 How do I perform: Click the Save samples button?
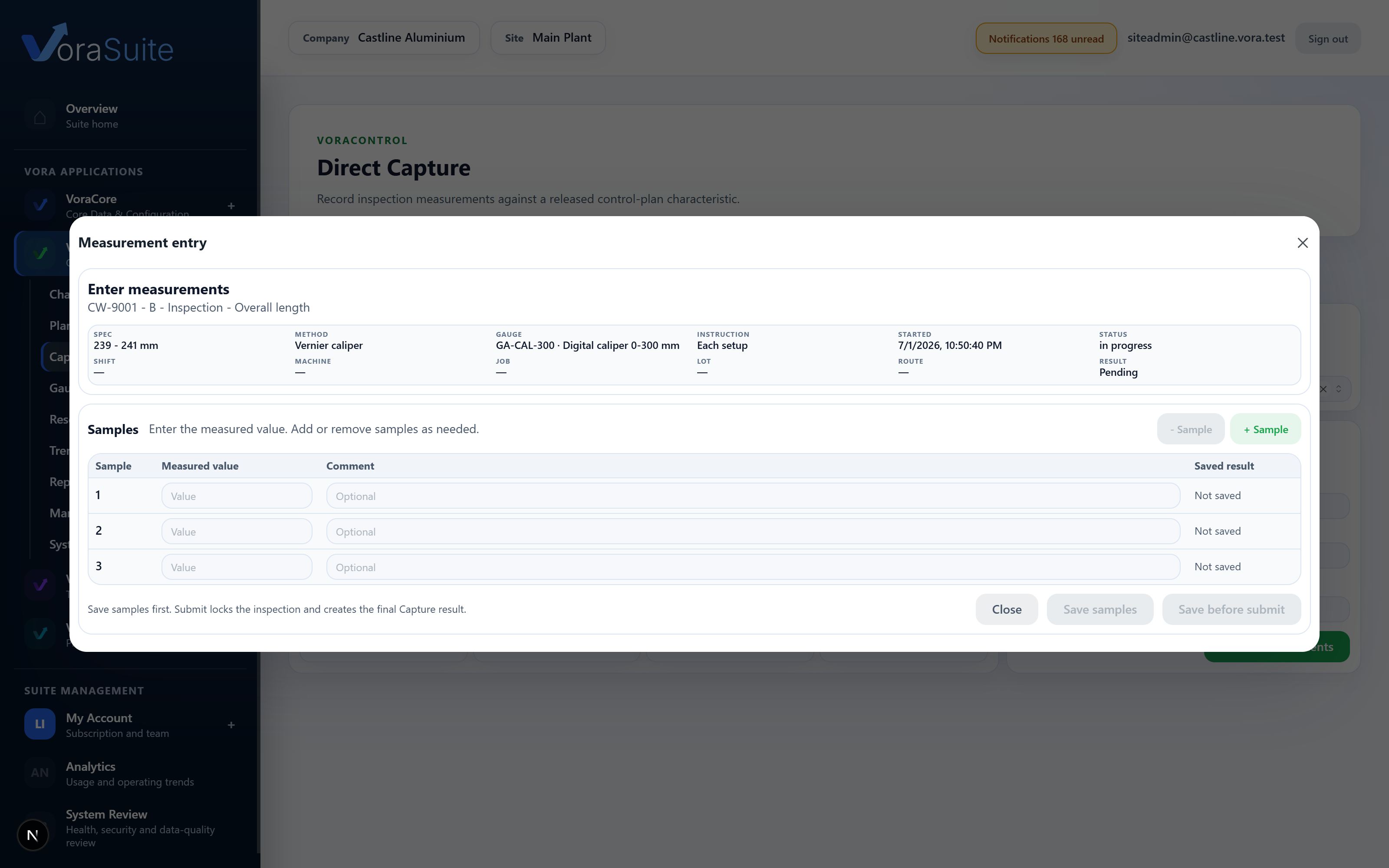tap(1100, 610)
